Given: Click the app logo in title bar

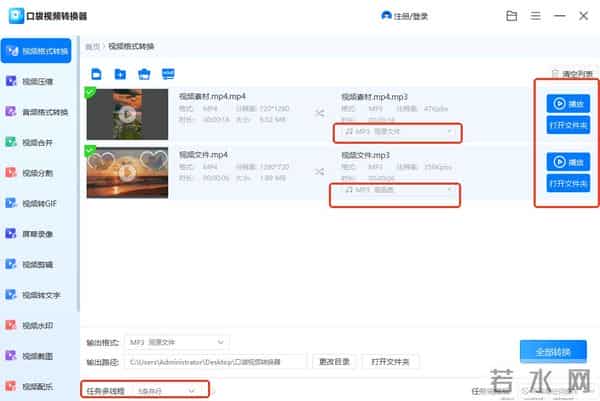Looking at the screenshot, I should pyautogui.click(x=16, y=16).
